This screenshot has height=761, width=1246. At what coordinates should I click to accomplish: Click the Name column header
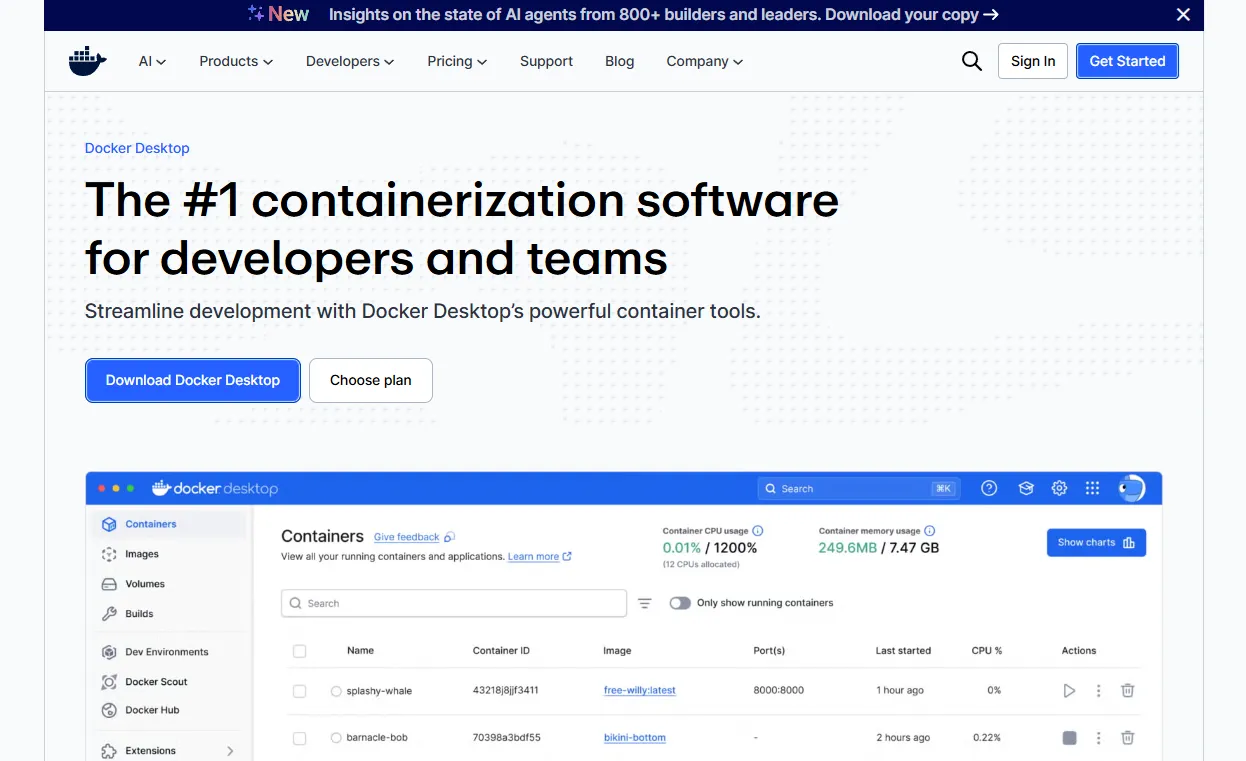tap(360, 651)
